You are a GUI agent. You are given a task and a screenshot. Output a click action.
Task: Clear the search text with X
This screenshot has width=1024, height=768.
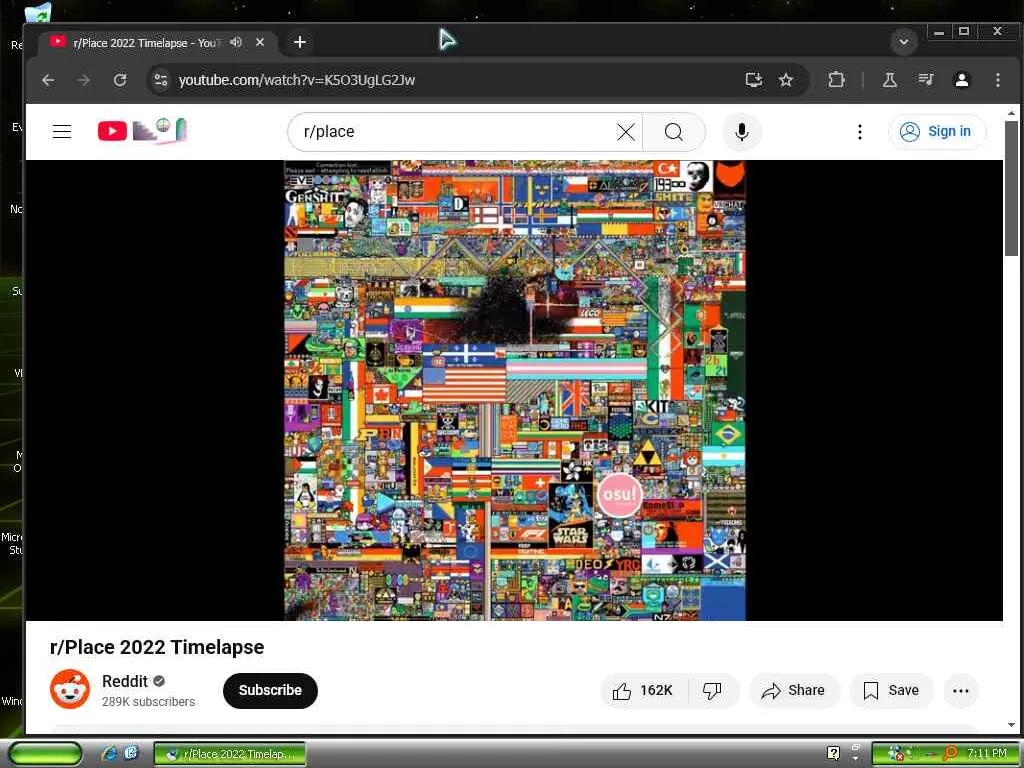click(626, 132)
